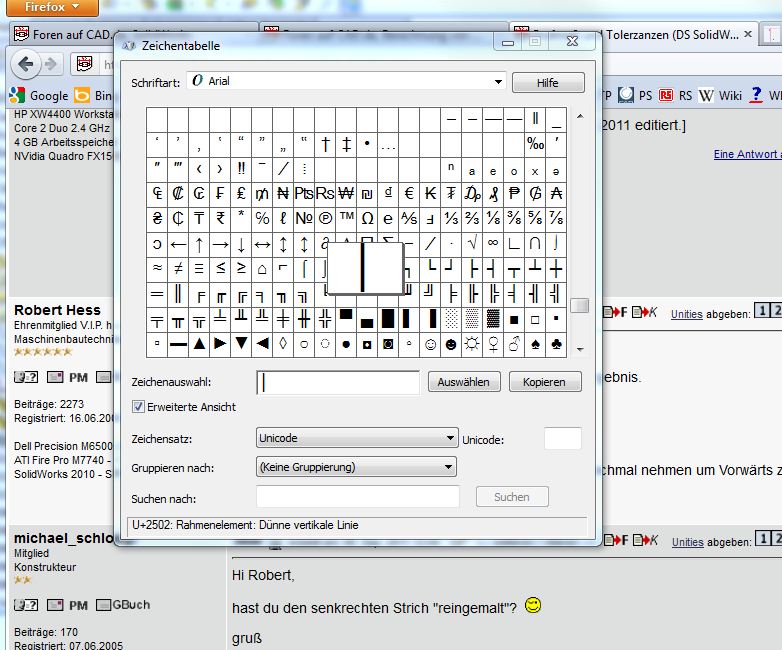Click Unities link in Robert Hess post
The image size is (782, 650).
[x=687, y=314]
